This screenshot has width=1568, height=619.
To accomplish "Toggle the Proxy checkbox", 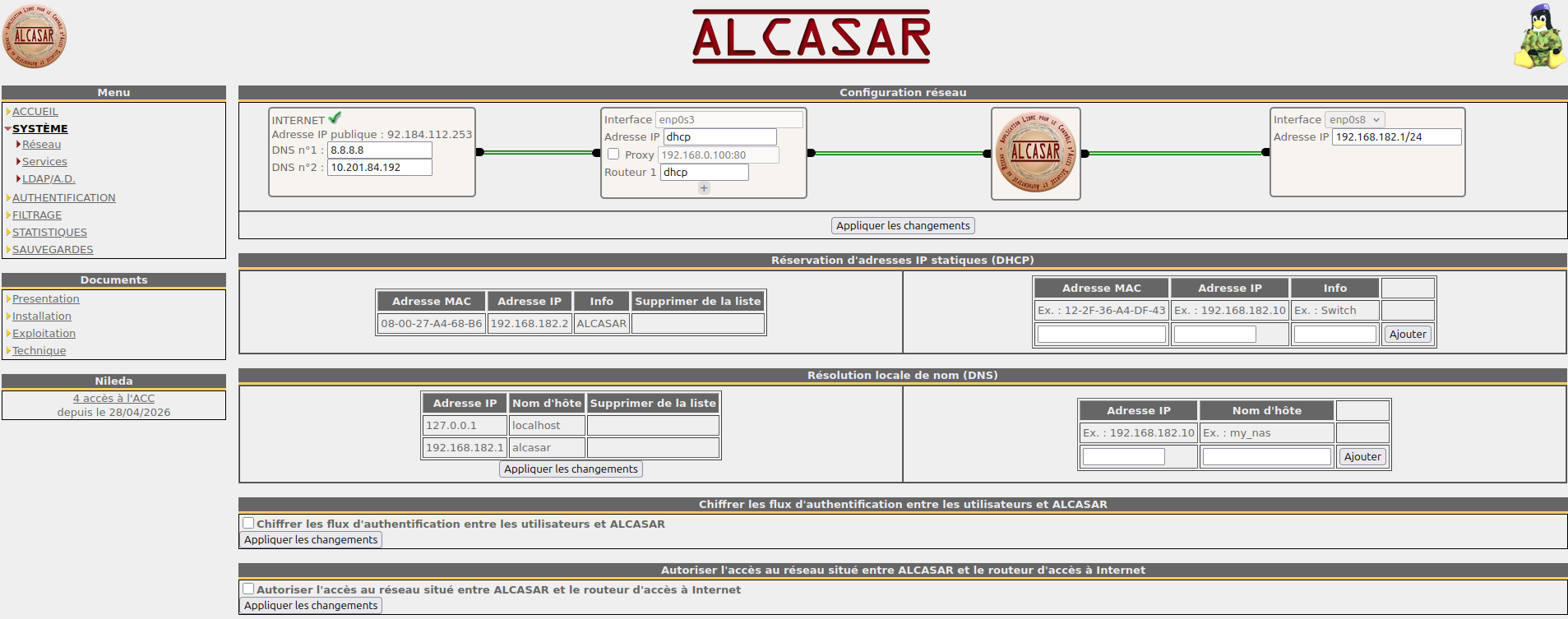I will click(613, 154).
